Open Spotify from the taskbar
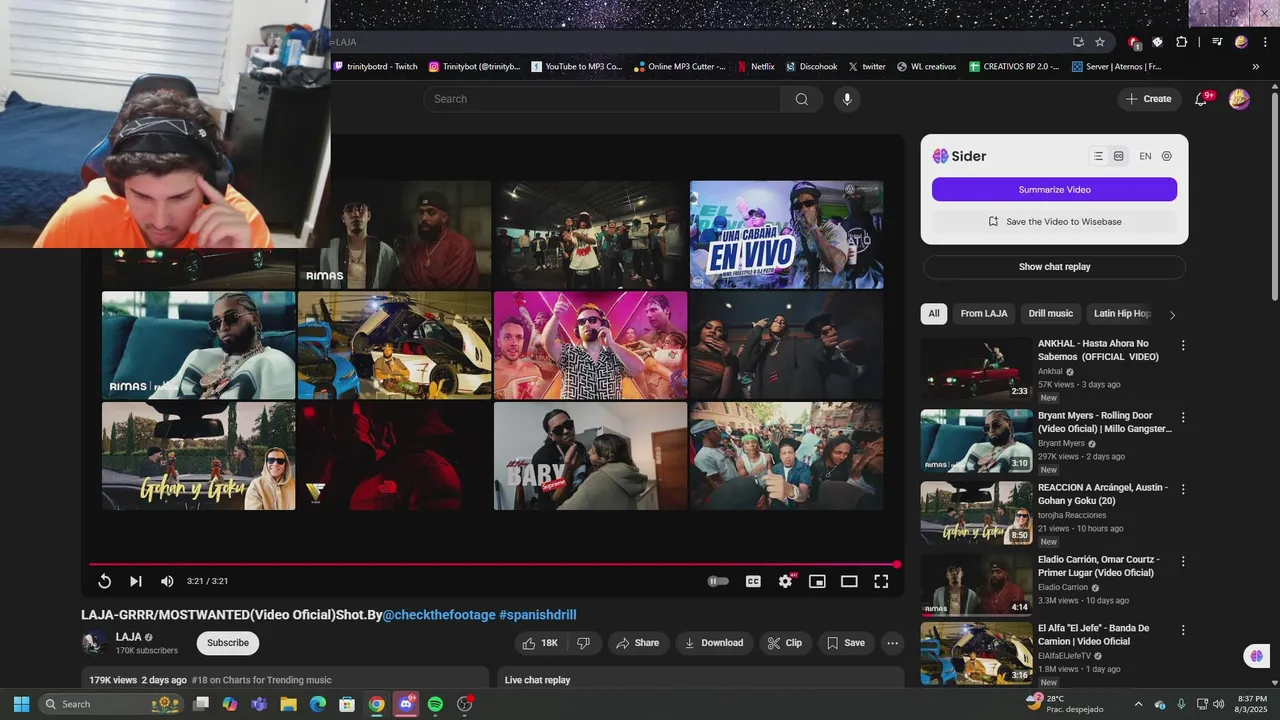 pos(435,704)
